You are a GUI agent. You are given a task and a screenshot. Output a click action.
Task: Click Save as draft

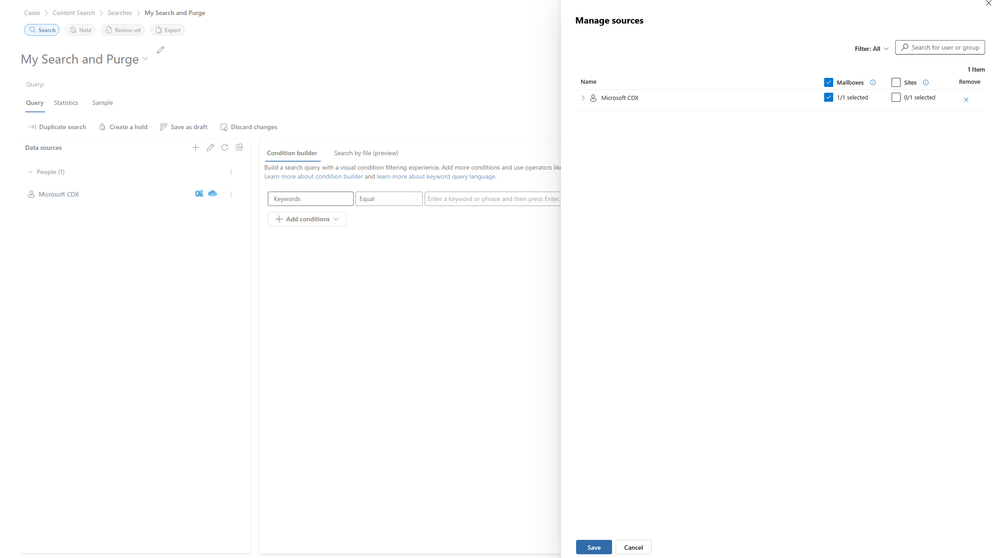(183, 127)
